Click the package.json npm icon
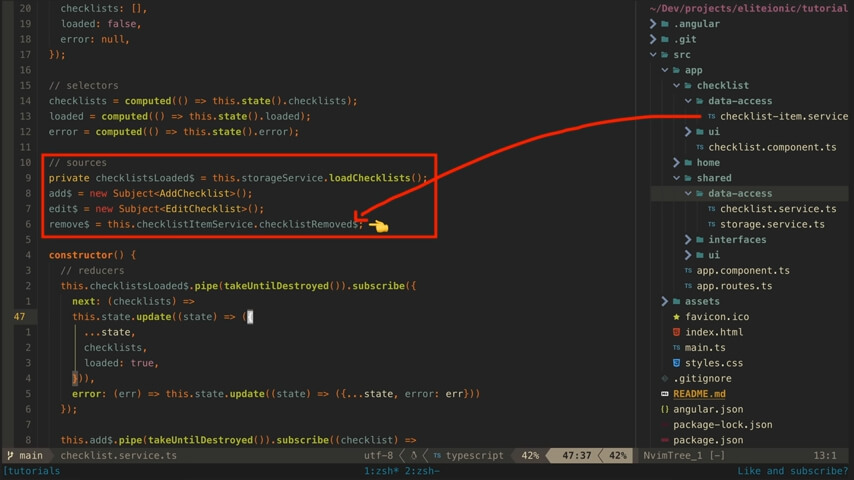 point(664,440)
